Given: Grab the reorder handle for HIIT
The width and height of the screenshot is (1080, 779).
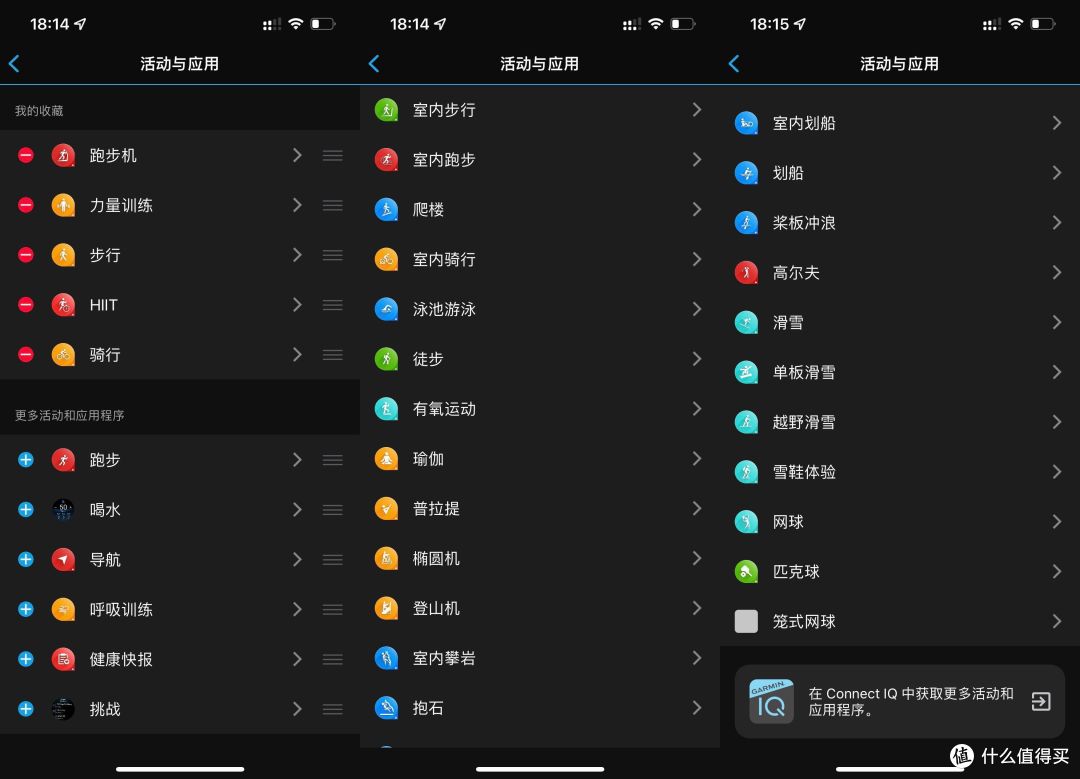Looking at the screenshot, I should (333, 304).
